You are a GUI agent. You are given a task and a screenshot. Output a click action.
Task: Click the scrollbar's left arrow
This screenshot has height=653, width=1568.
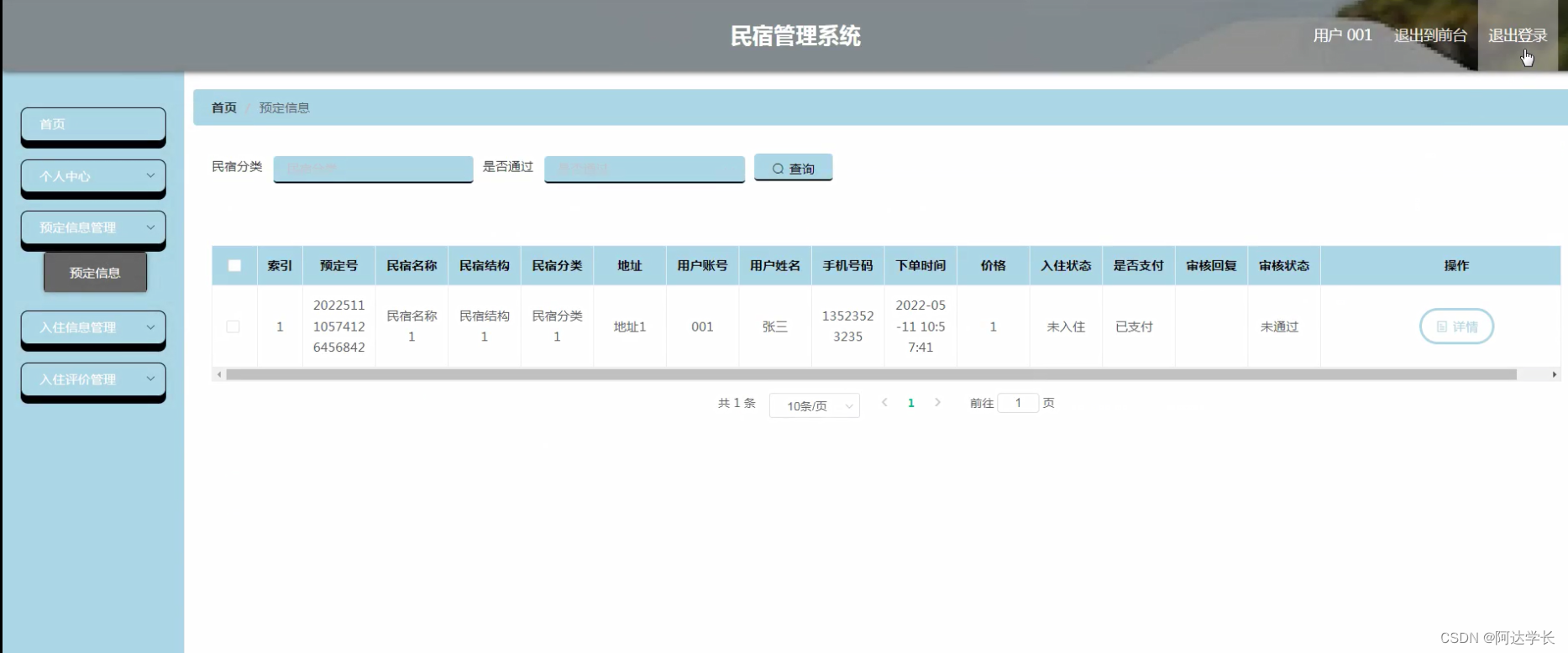coord(219,374)
